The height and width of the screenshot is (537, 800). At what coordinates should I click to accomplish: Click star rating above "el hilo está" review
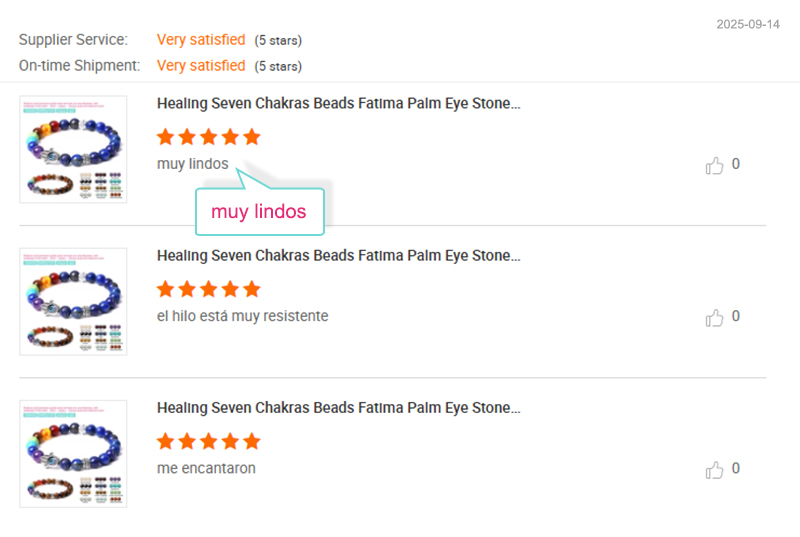pyautogui.click(x=208, y=289)
